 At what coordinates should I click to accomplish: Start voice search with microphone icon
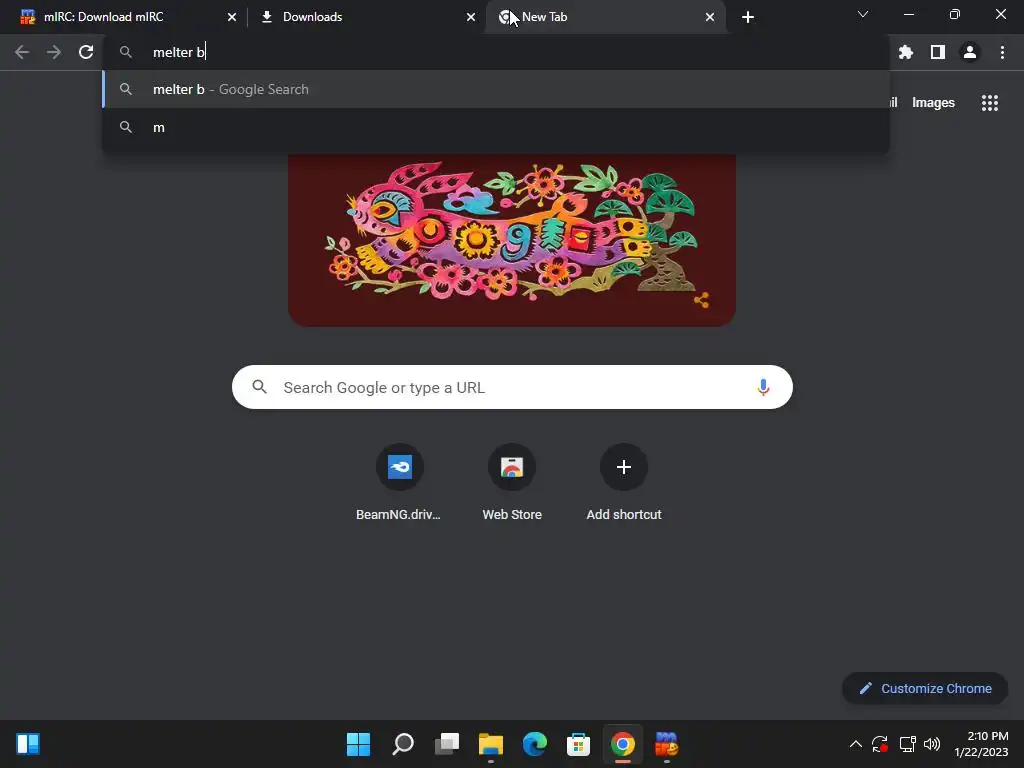[763, 387]
